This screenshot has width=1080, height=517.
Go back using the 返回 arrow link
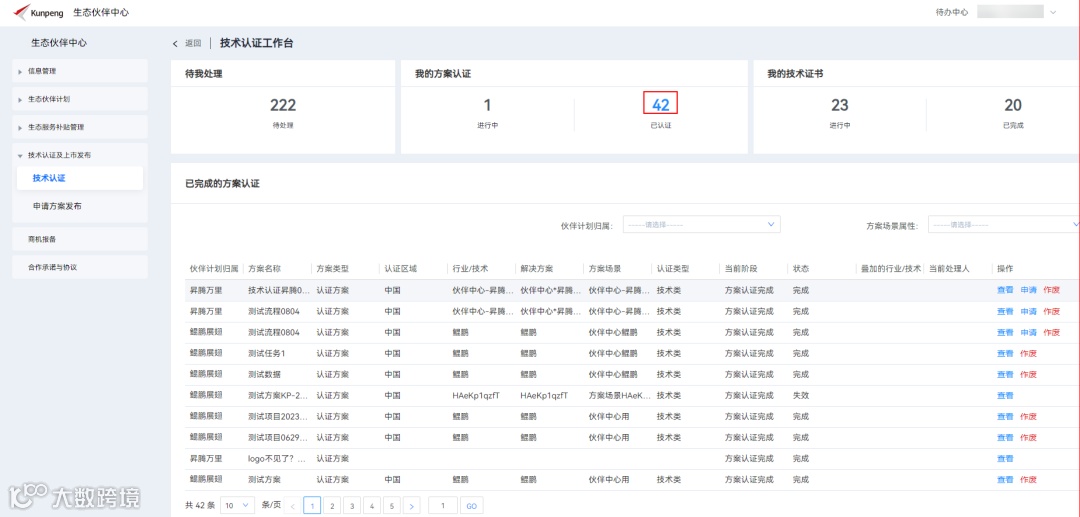[187, 43]
